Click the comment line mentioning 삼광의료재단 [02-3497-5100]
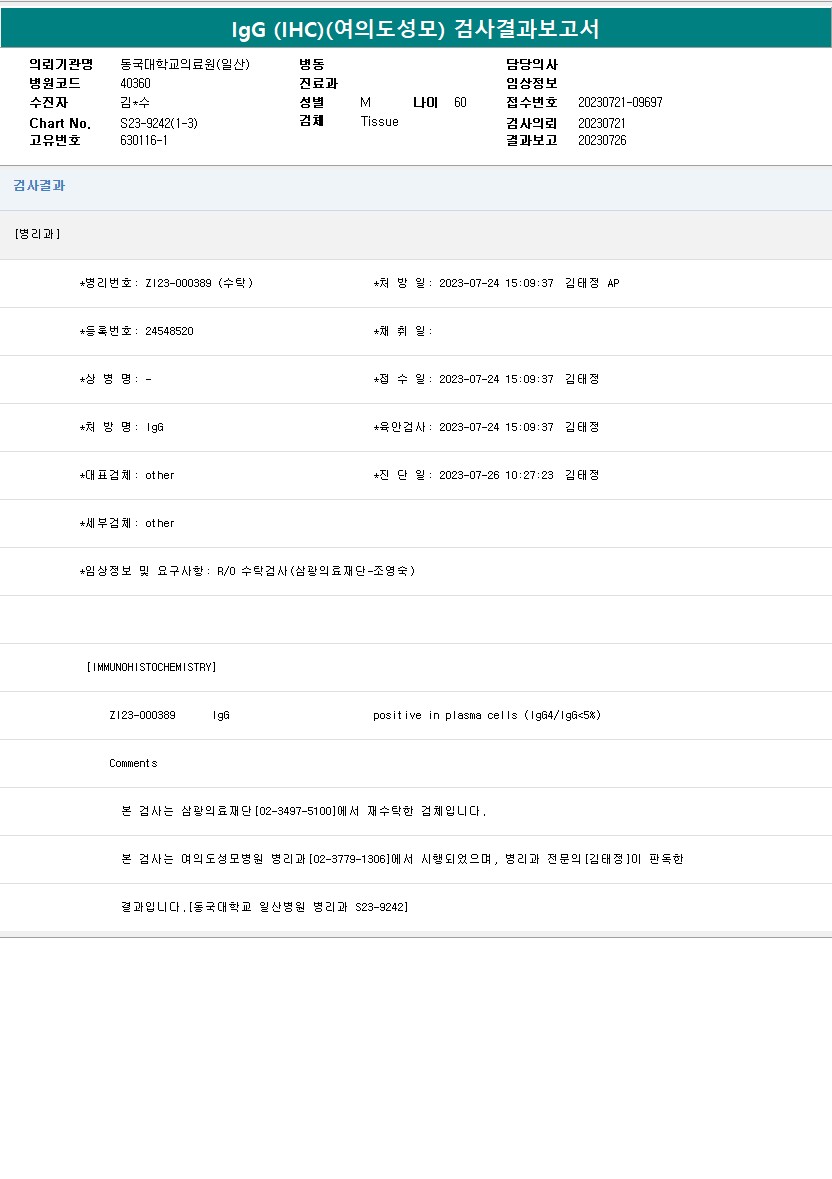 304,812
